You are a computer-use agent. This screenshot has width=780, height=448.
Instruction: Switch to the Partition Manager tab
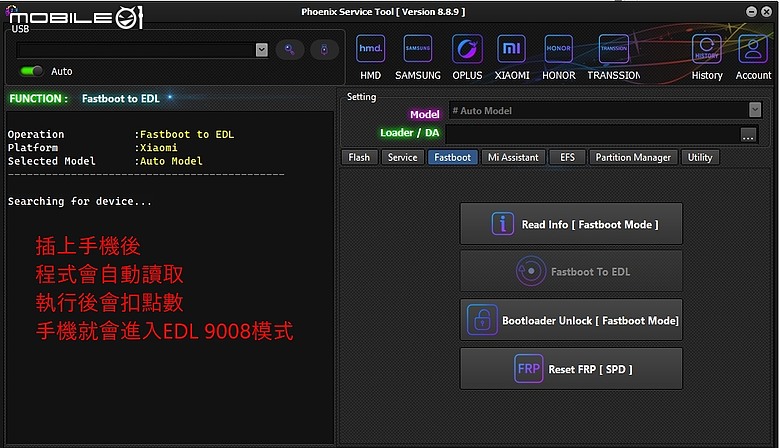[x=633, y=158]
